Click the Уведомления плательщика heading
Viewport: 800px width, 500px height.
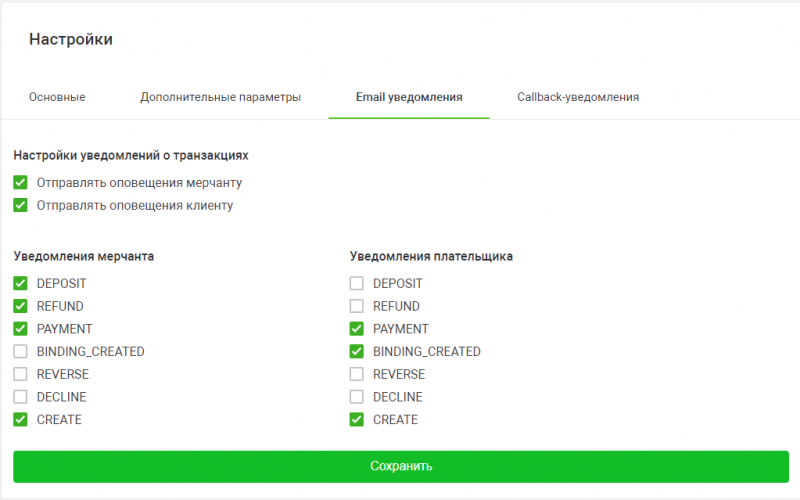[431, 256]
